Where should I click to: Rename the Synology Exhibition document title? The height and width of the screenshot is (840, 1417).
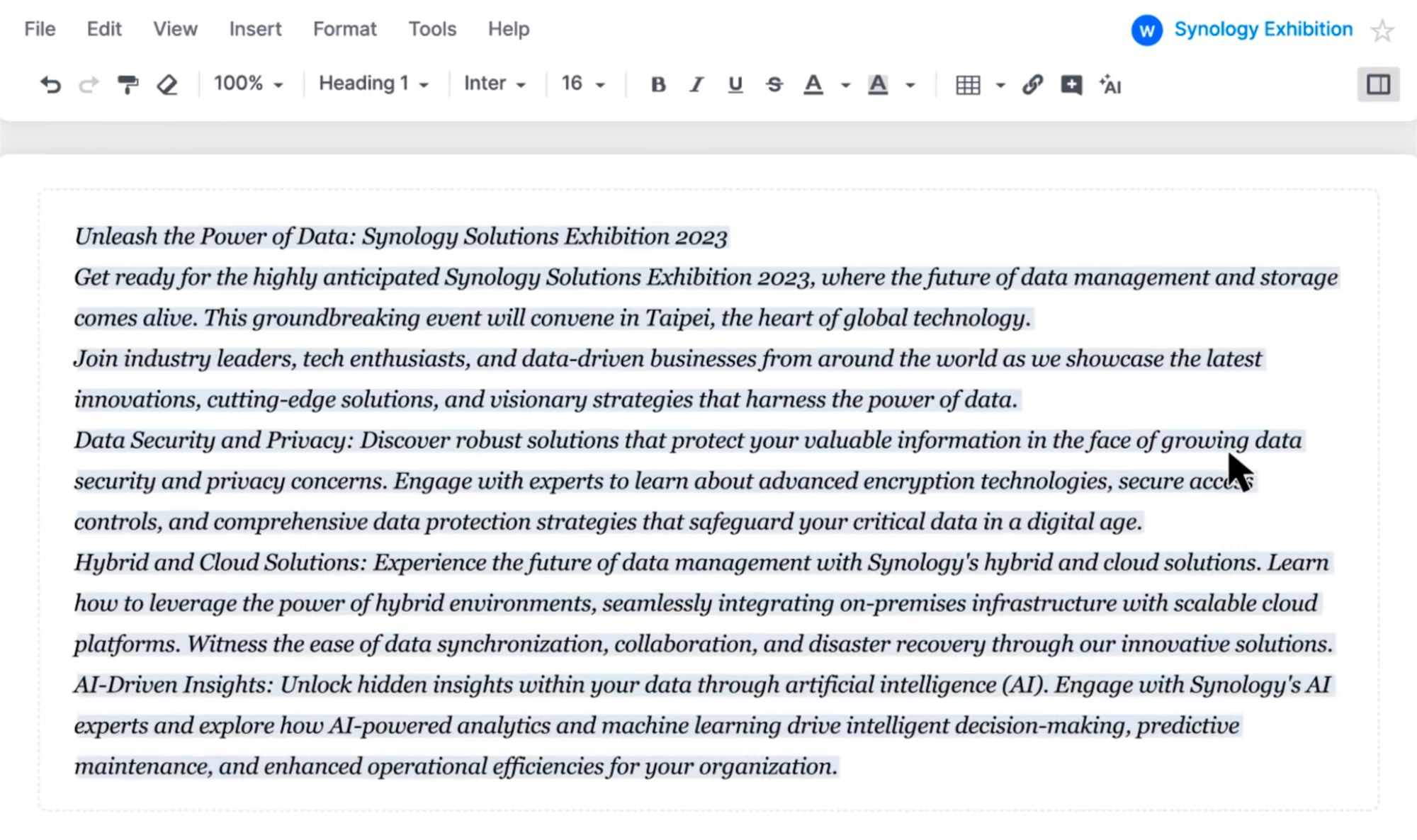(1263, 29)
